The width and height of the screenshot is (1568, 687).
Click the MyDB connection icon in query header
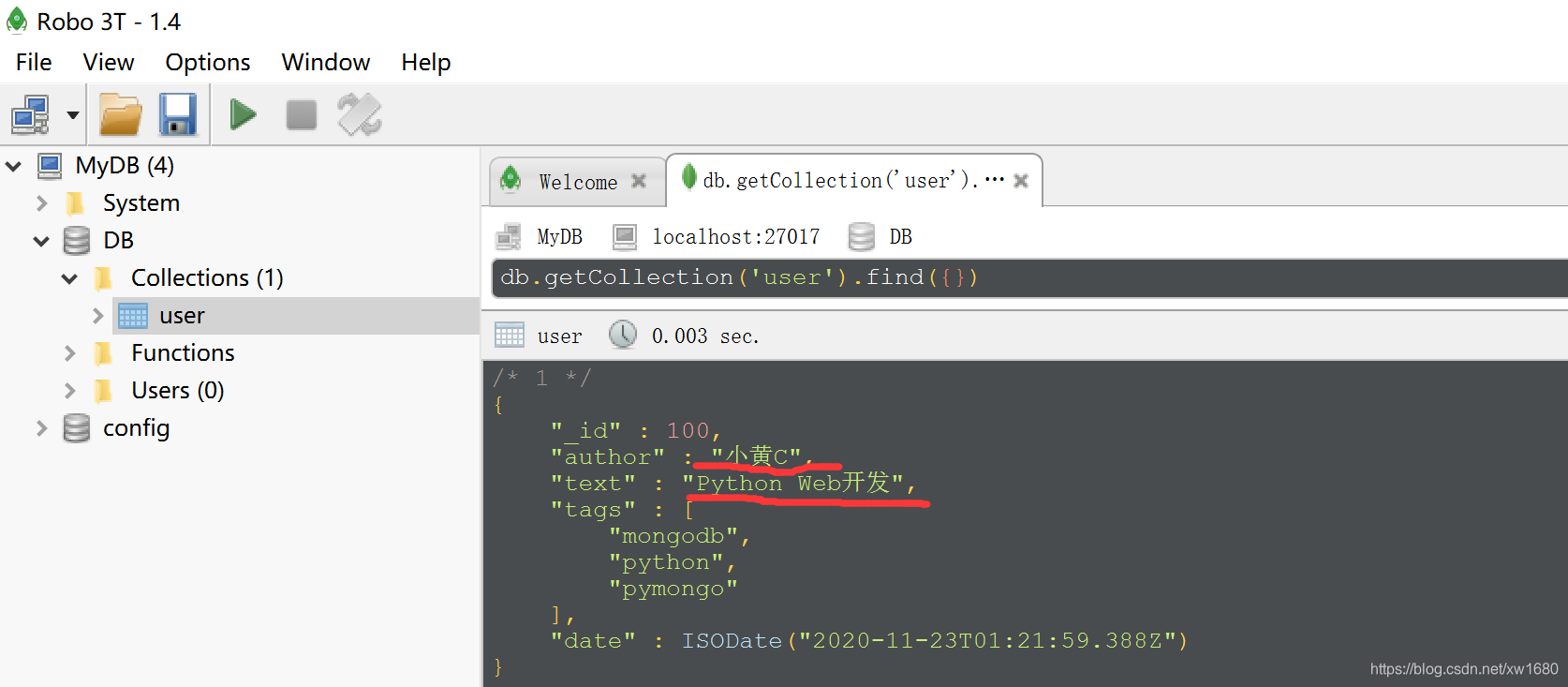[509, 236]
